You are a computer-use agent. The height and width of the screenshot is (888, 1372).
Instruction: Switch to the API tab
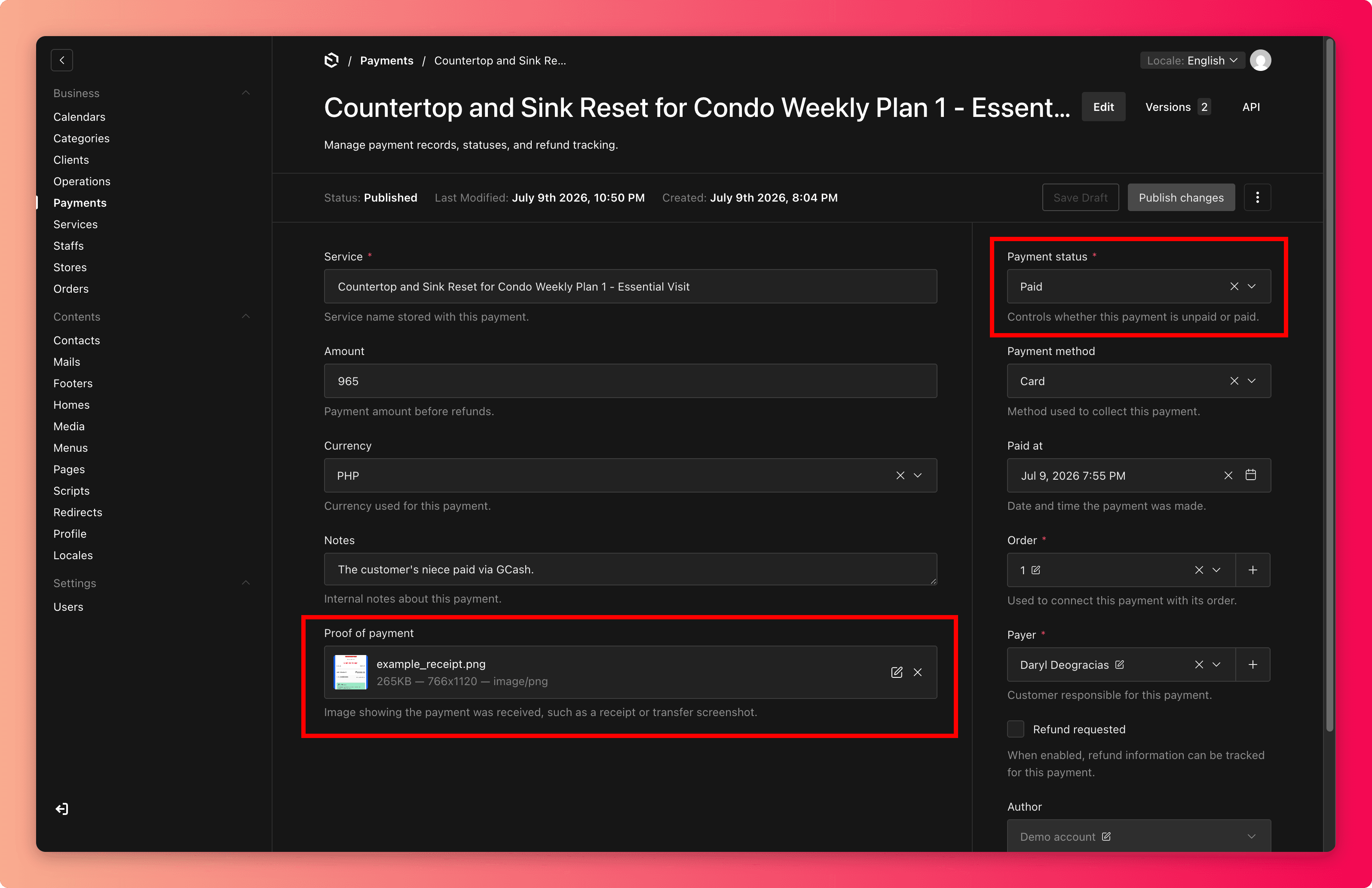[1251, 107]
